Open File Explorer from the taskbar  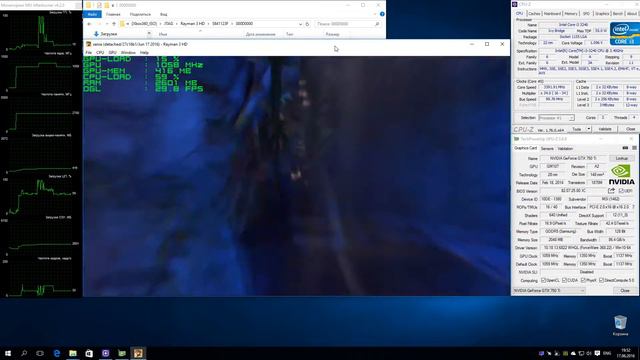[x=73, y=353]
